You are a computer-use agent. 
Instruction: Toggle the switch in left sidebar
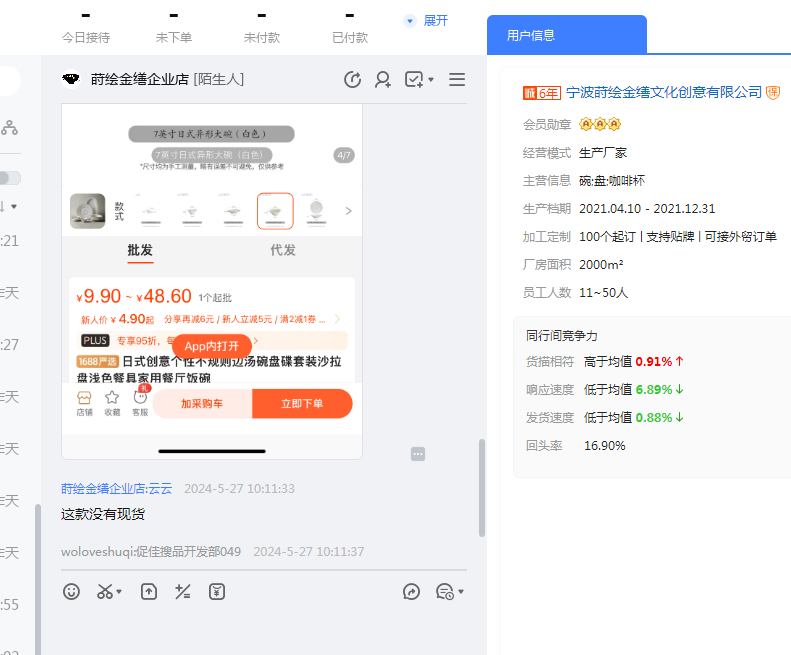pos(10,178)
